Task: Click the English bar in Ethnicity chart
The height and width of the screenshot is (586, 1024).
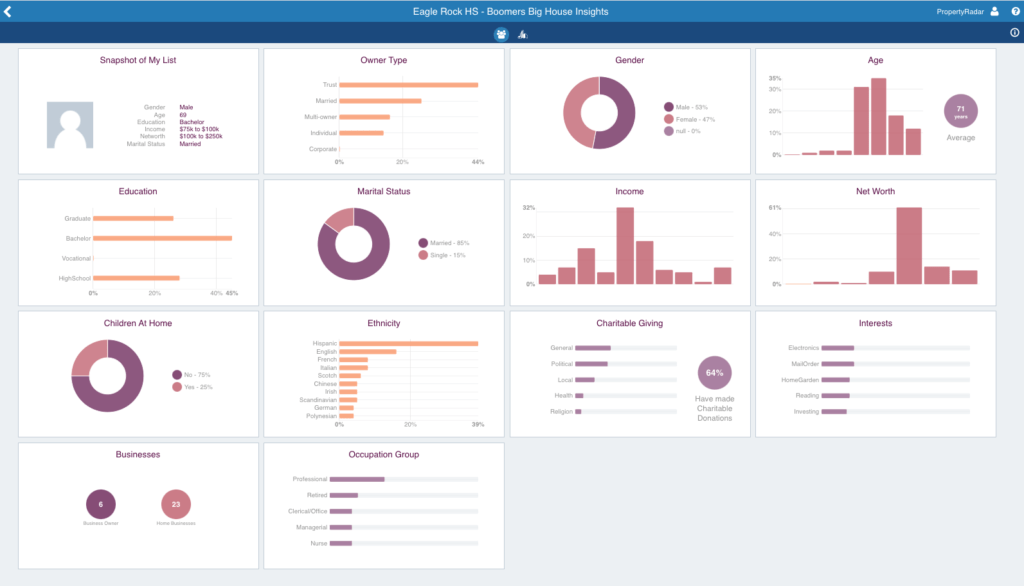Action: point(368,351)
